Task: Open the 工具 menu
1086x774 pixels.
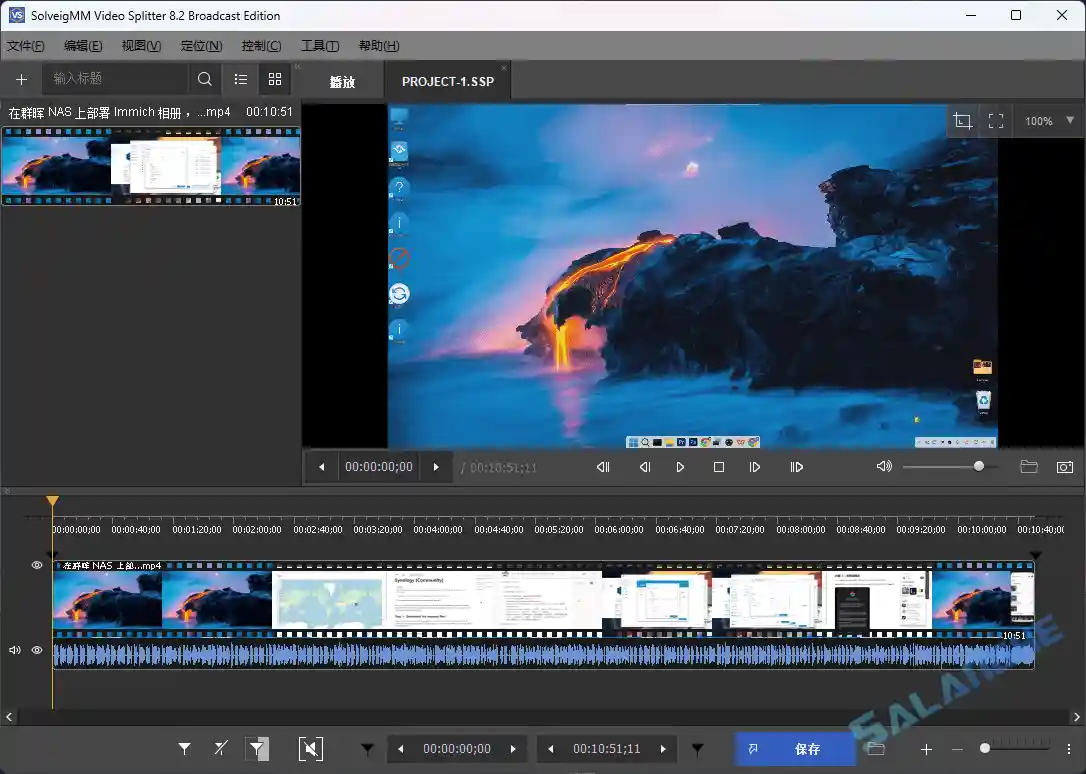Action: [319, 45]
